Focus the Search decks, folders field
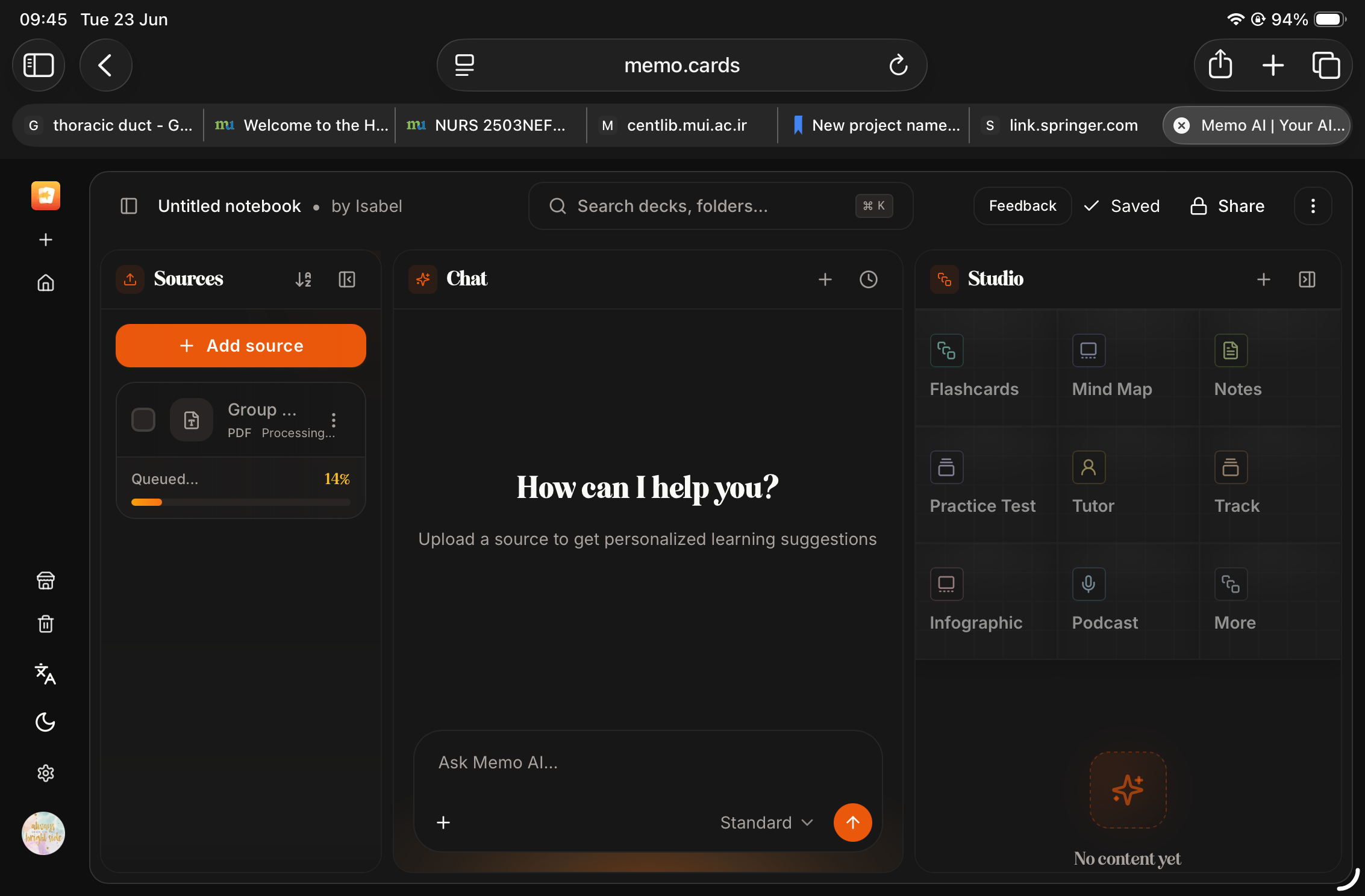 720,206
